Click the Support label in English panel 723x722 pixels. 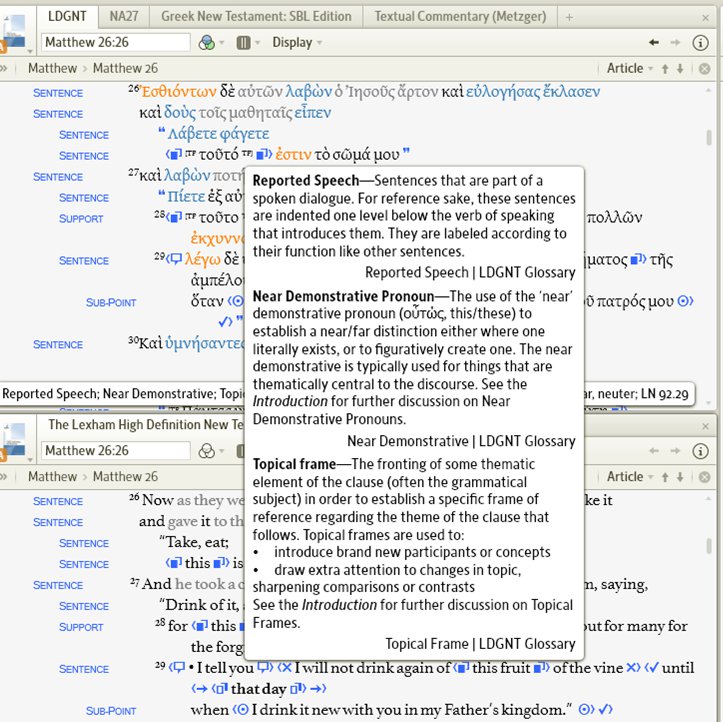[81, 627]
